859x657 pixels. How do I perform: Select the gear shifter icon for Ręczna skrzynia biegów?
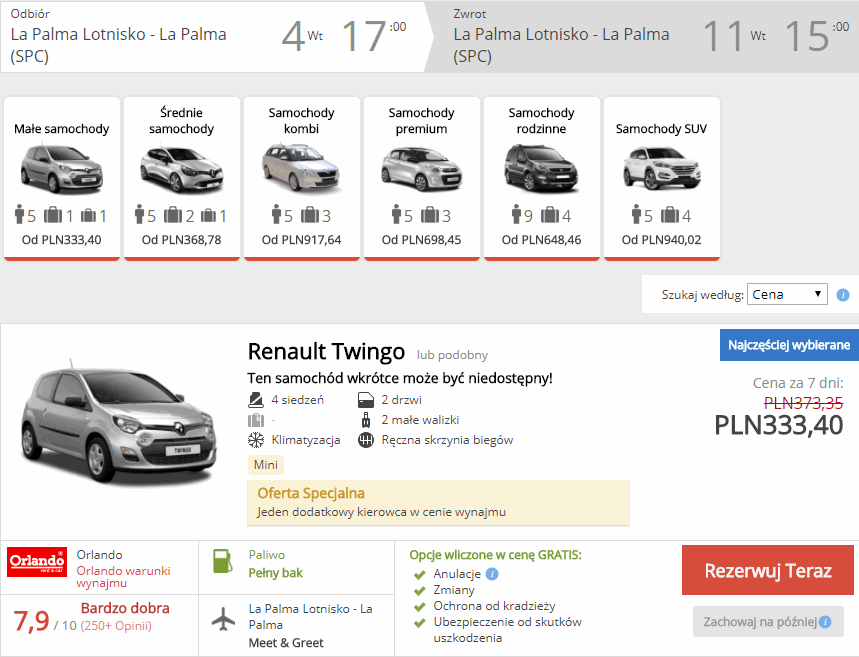tap(364, 440)
